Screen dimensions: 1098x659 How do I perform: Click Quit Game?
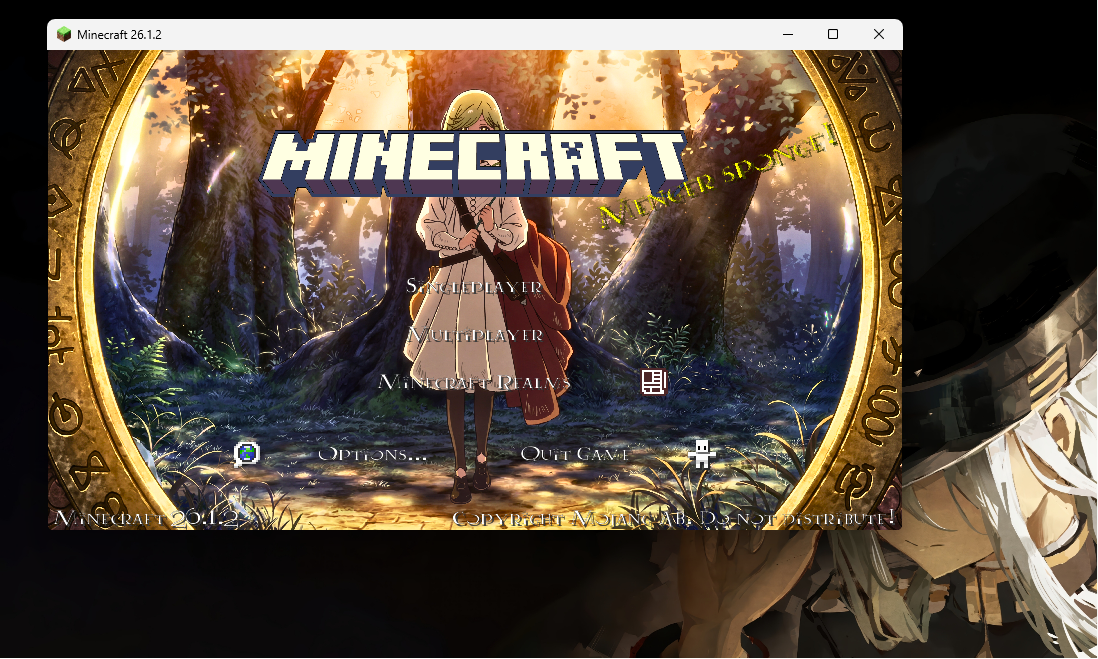tap(575, 455)
